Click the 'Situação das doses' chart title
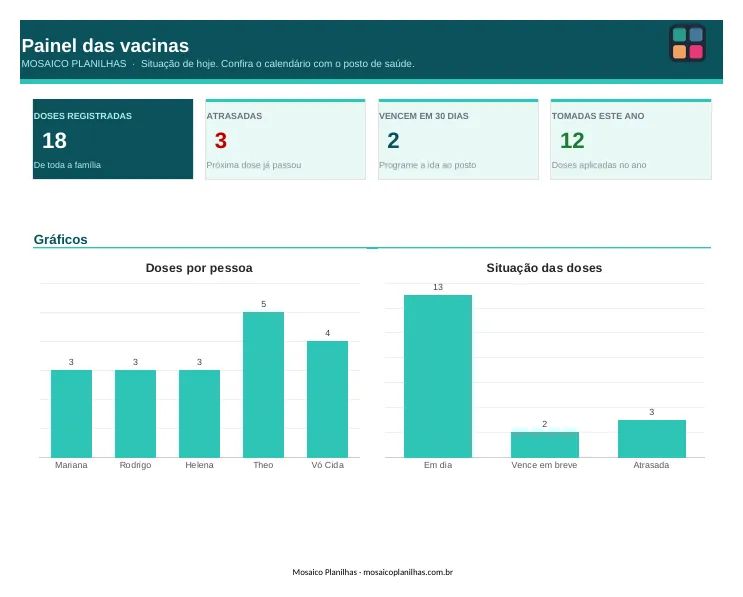This screenshot has width=743, height=597. coord(544,268)
